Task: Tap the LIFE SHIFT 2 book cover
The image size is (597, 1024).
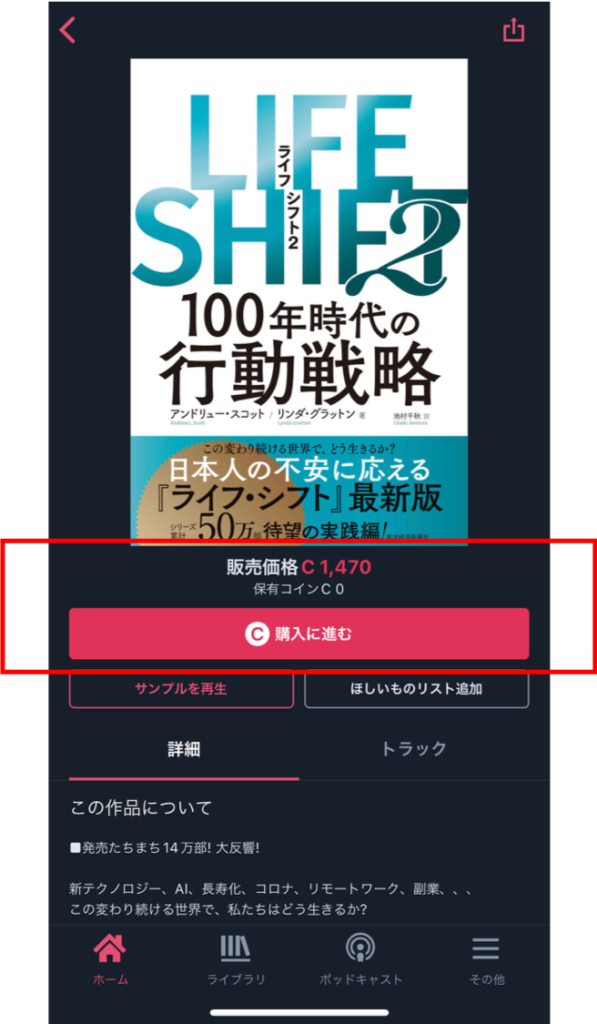Action: tap(299, 302)
